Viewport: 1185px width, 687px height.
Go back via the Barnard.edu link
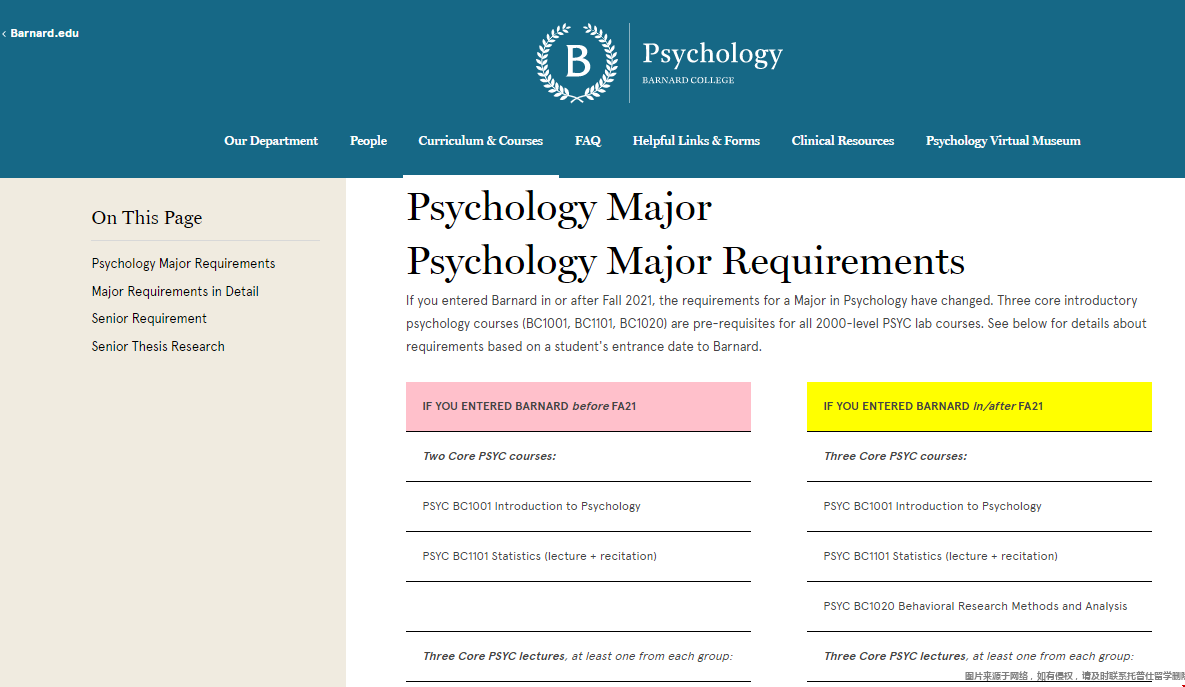41,33
